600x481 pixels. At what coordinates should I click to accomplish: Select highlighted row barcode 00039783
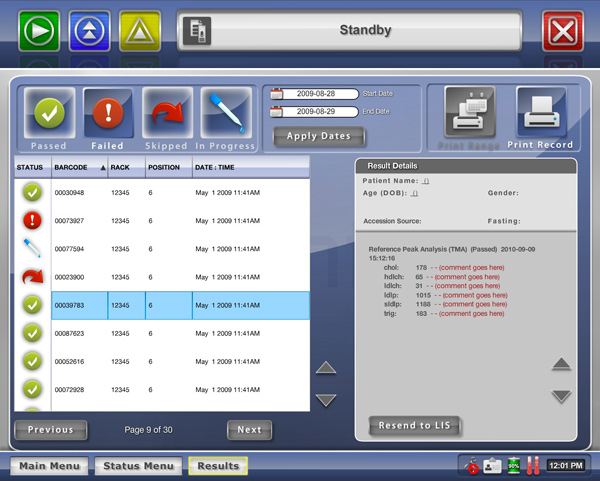coord(181,305)
